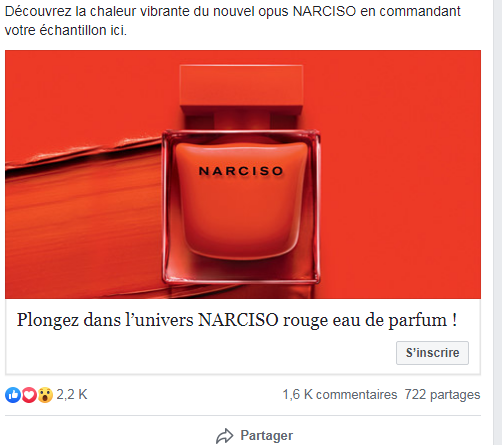502x445 pixels.
Task: Open the 722 partages link
Action: (442, 395)
